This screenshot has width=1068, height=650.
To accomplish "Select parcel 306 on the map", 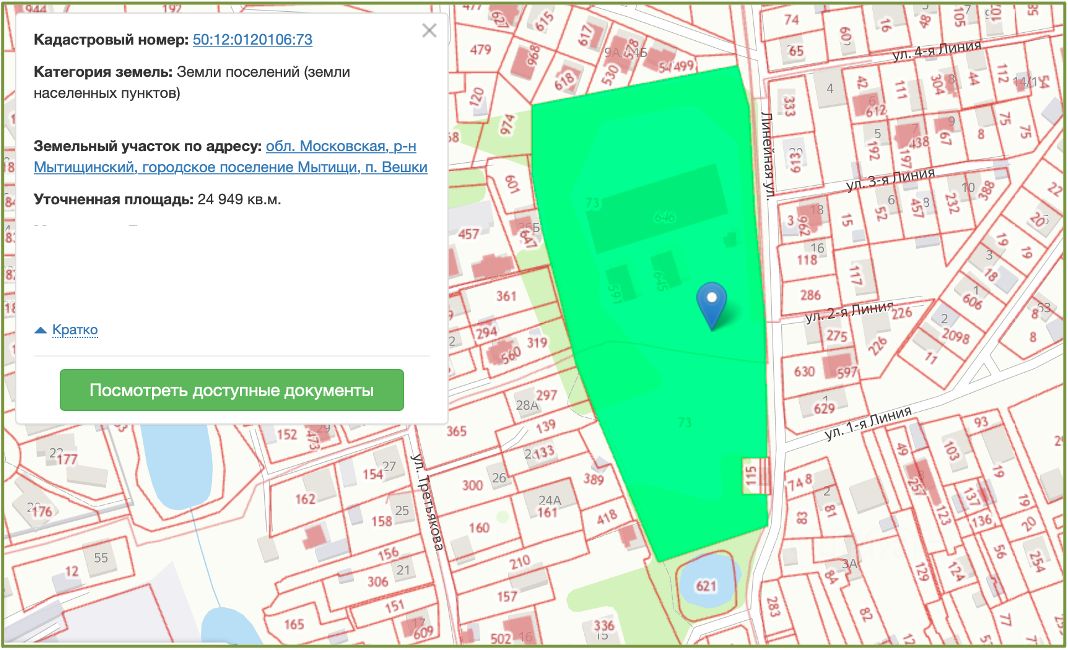I will click(377, 581).
